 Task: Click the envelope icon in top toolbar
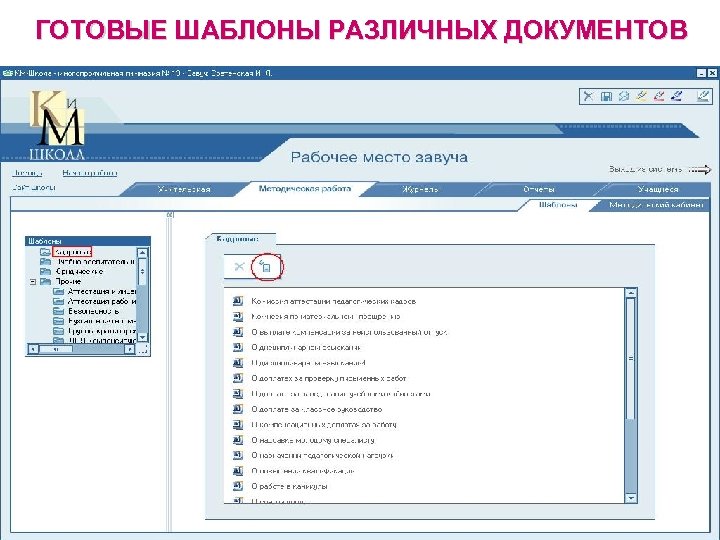pos(624,96)
